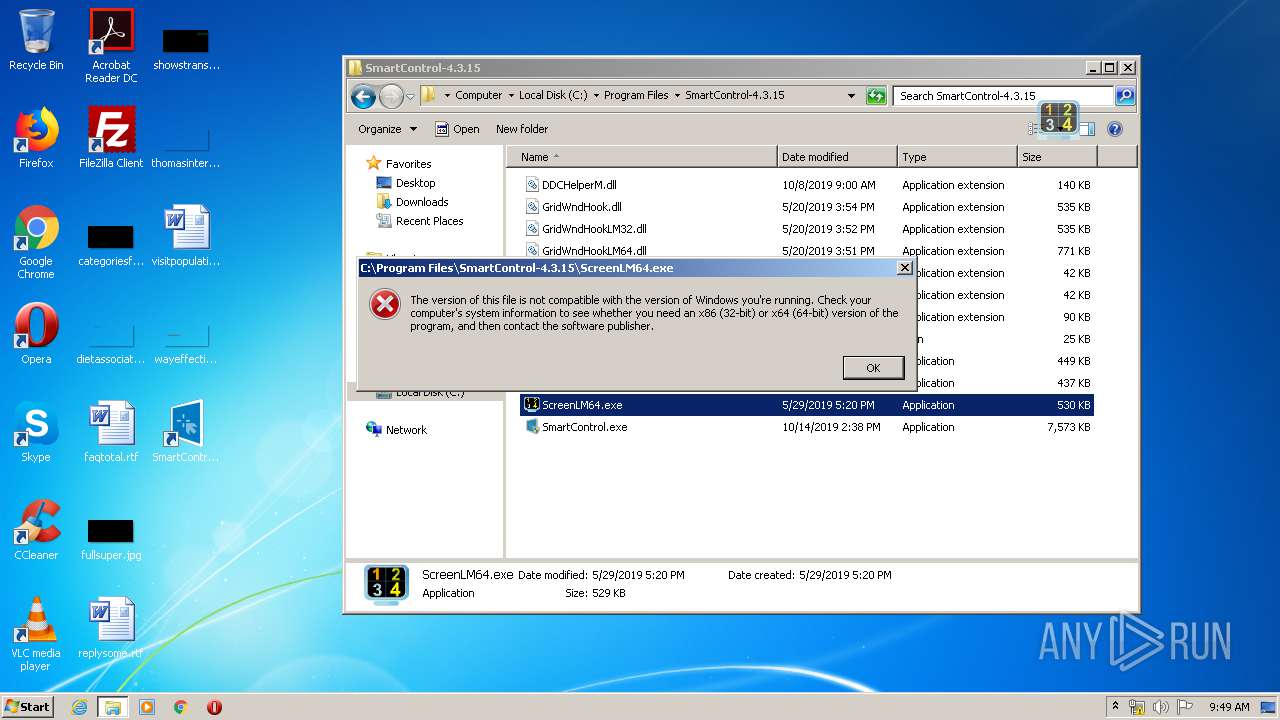Open replysome.rtf document on desktop
The image size is (1280, 720).
(111, 627)
